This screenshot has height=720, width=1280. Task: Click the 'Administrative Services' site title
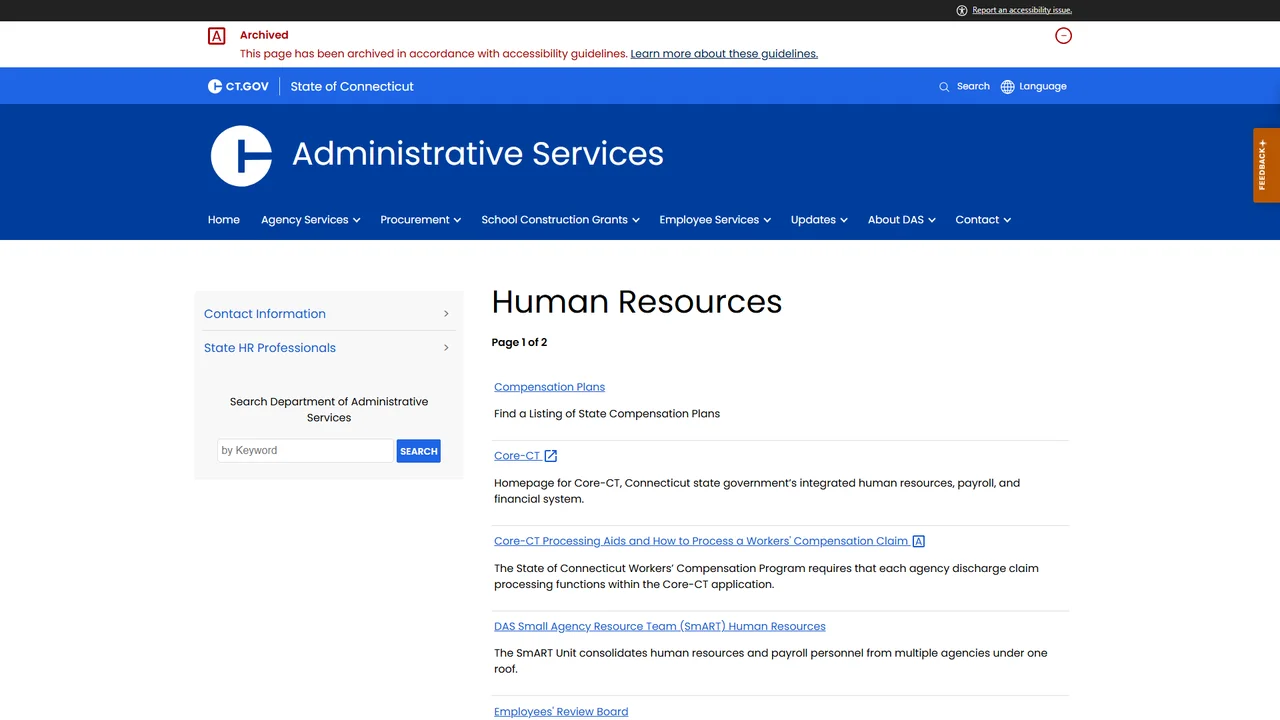click(x=478, y=154)
